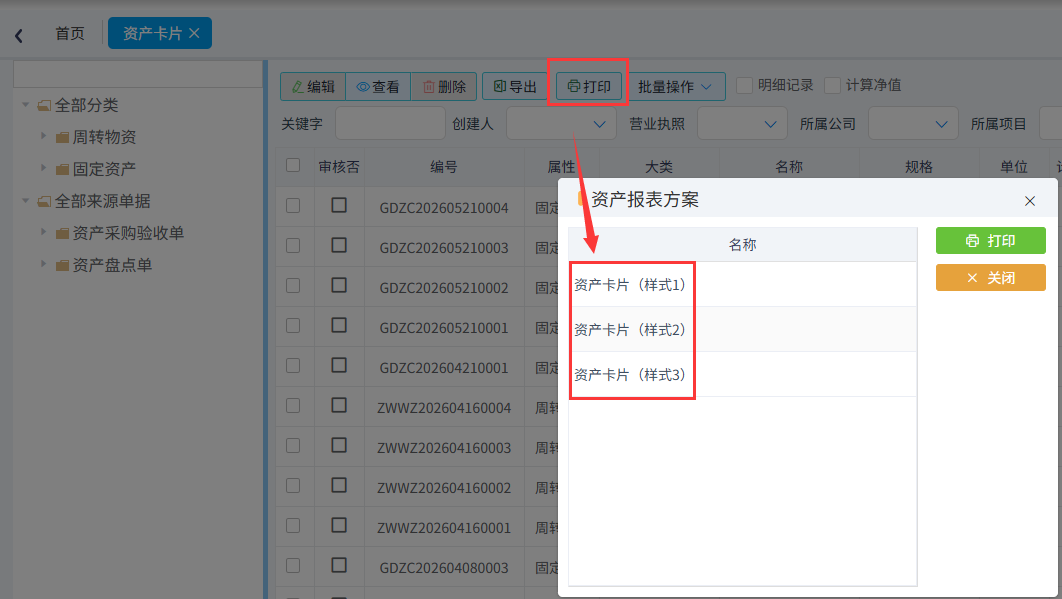Open the 创建人 dropdown
The width and height of the screenshot is (1062, 599).
coord(561,123)
